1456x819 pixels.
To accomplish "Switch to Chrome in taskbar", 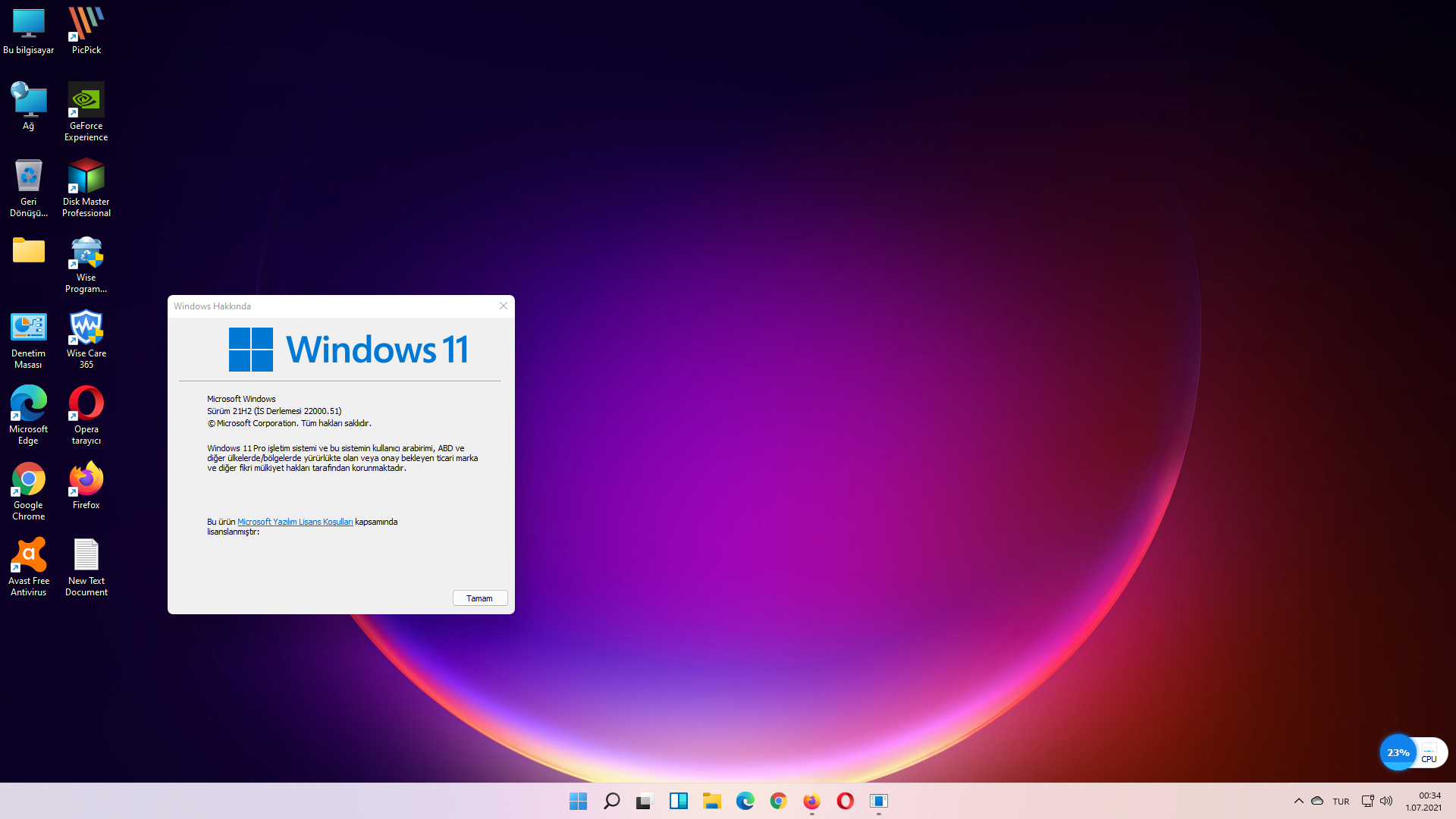I will click(x=778, y=801).
